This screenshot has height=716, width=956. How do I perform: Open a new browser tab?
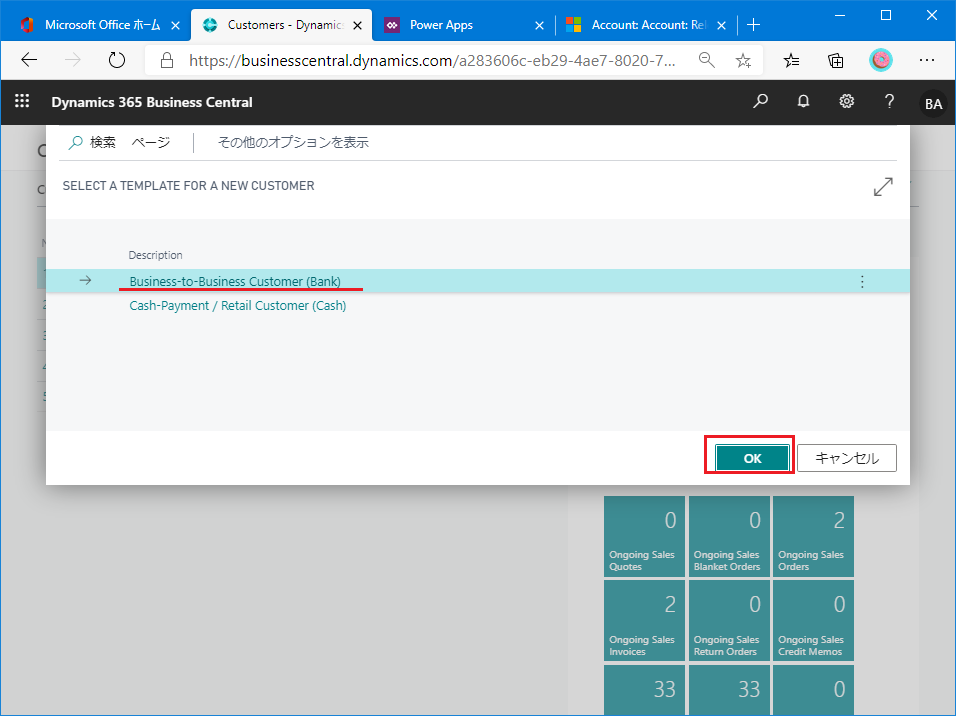754,24
